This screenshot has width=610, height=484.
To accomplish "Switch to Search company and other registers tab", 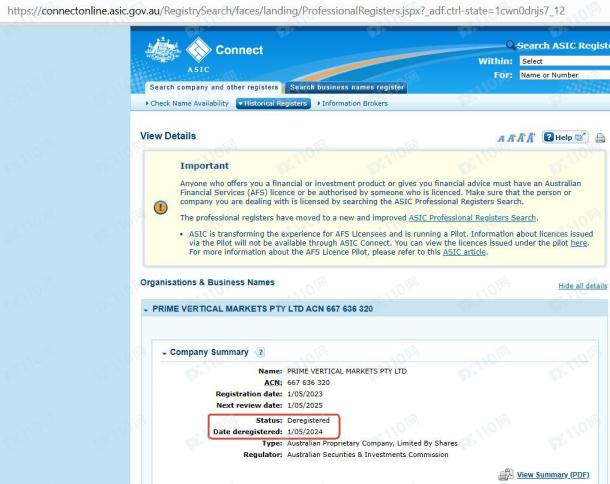I will (x=214, y=88).
